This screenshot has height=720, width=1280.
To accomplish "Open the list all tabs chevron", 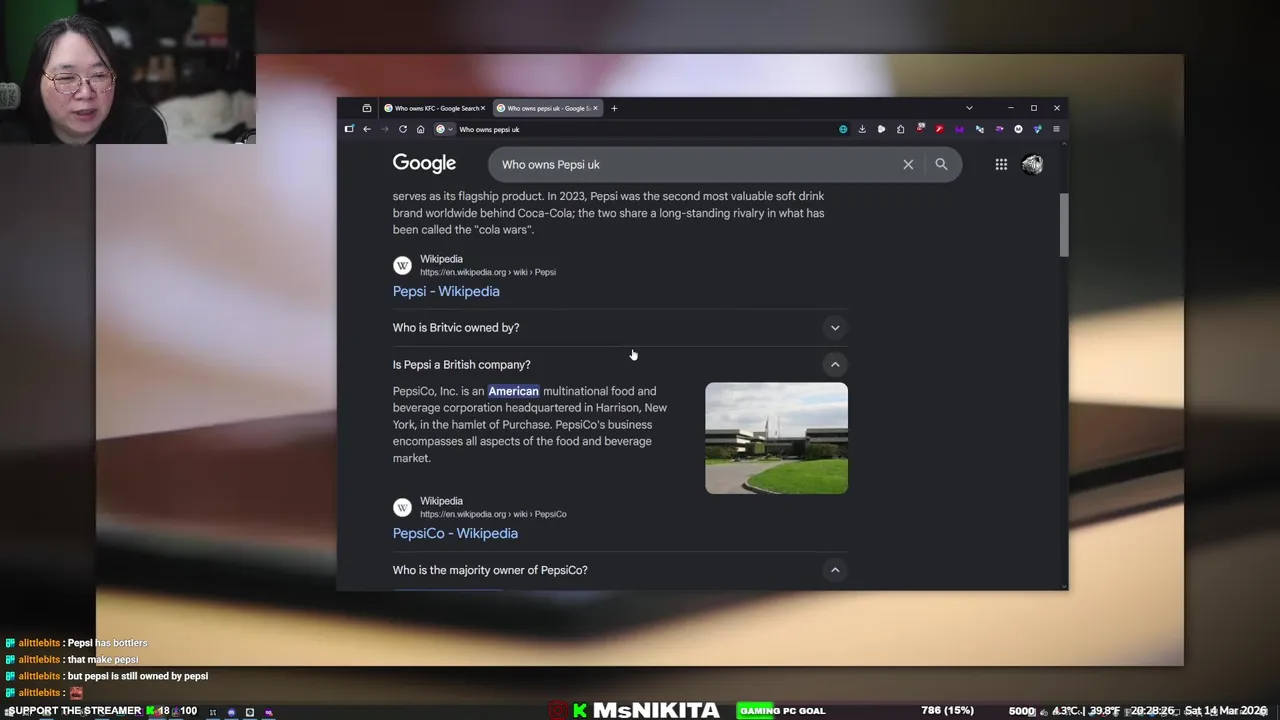I will click(969, 108).
